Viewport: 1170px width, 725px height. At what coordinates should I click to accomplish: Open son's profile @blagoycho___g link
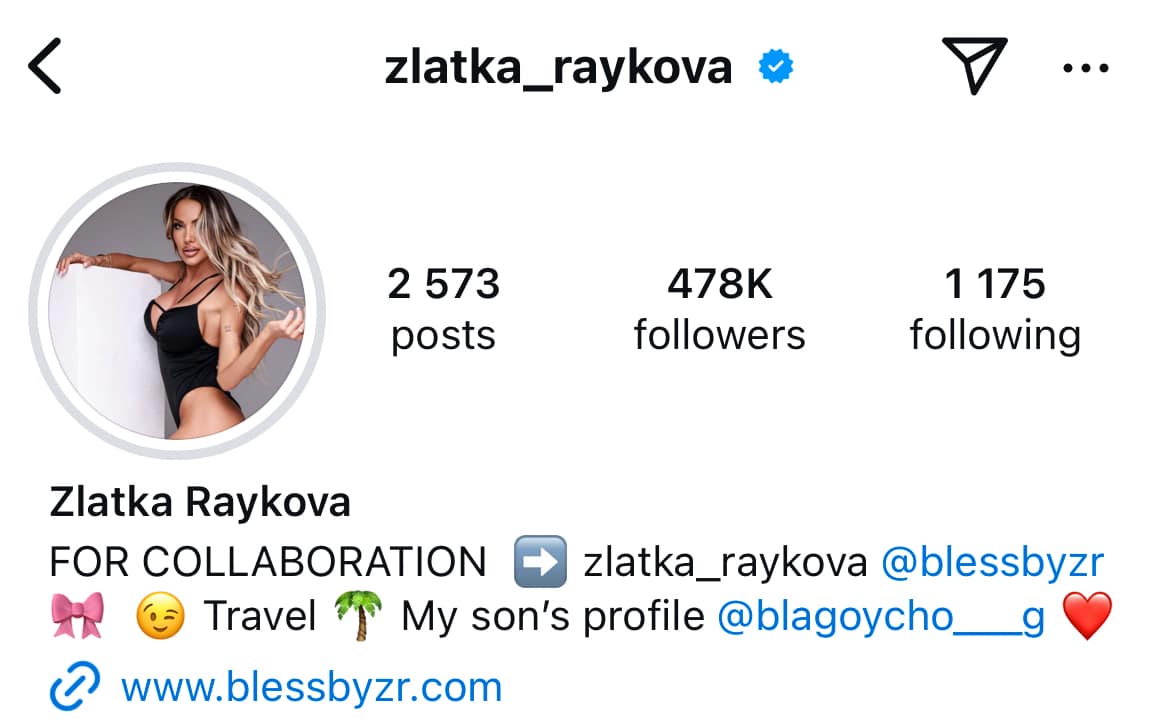pyautogui.click(x=880, y=617)
